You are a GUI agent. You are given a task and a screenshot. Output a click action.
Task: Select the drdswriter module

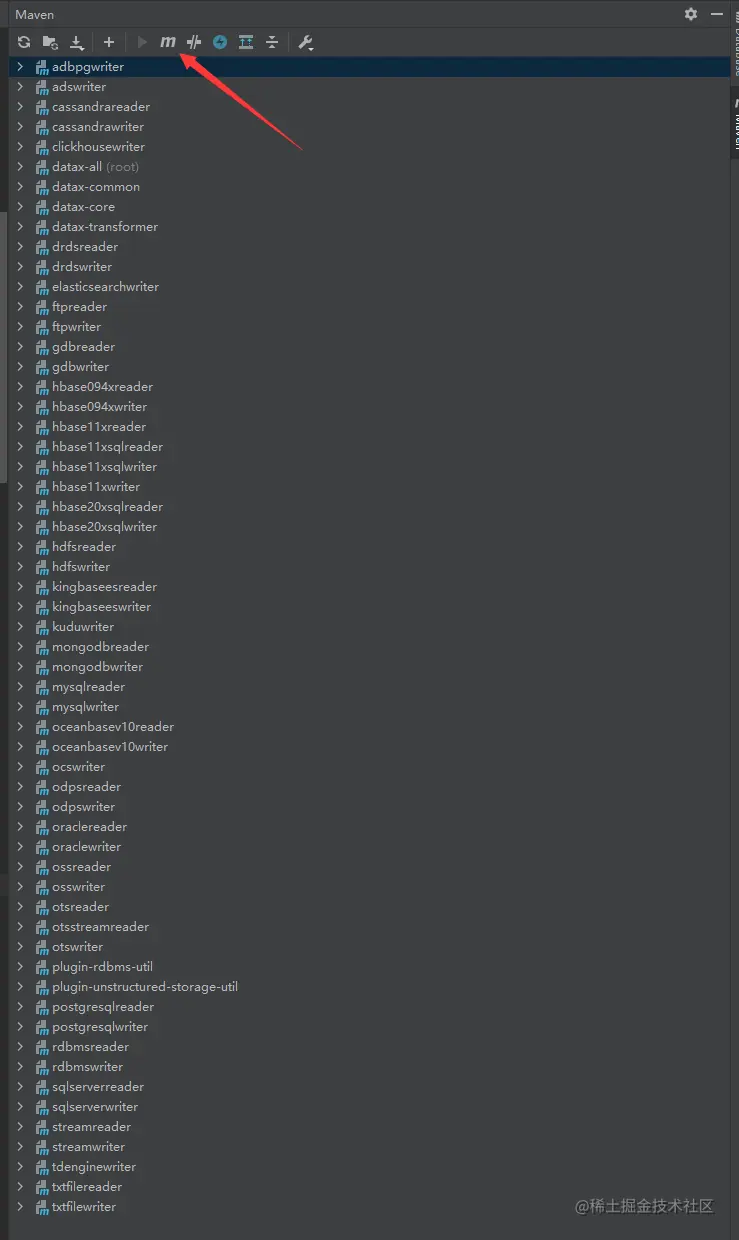pos(82,267)
